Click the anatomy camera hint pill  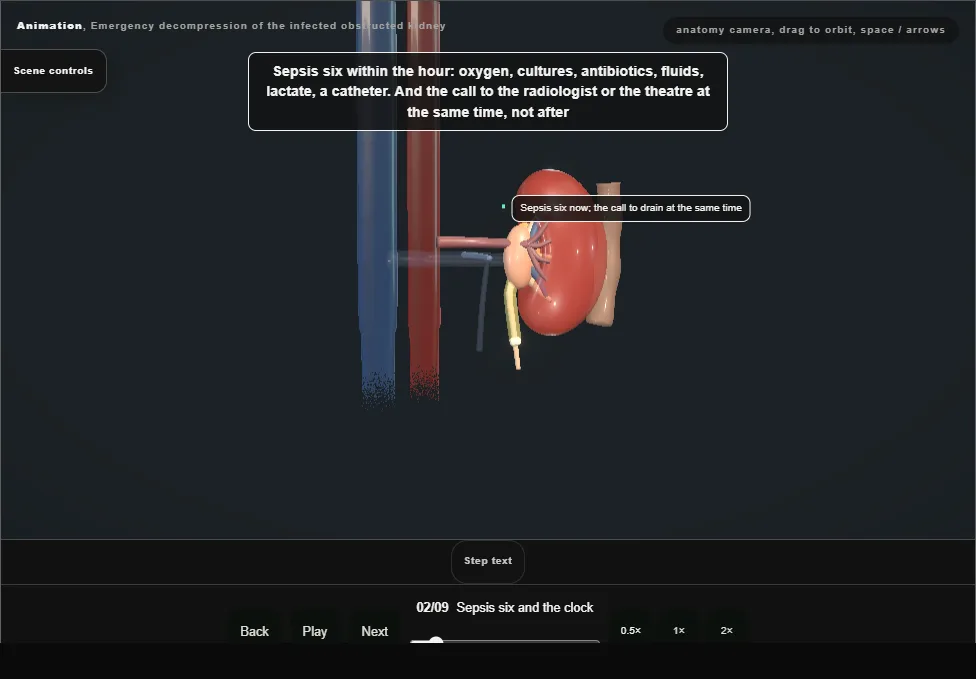pyautogui.click(x=810, y=30)
